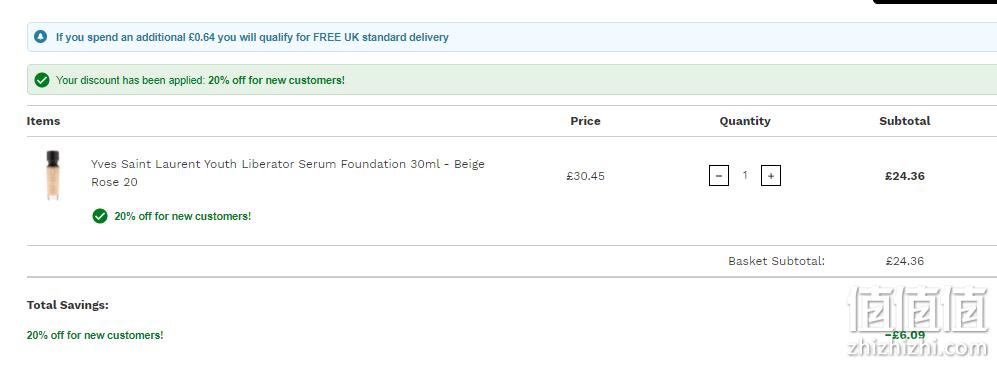Image resolution: width=997 pixels, height=365 pixels.
Task: Click the Quantity column header
Action: pos(745,121)
